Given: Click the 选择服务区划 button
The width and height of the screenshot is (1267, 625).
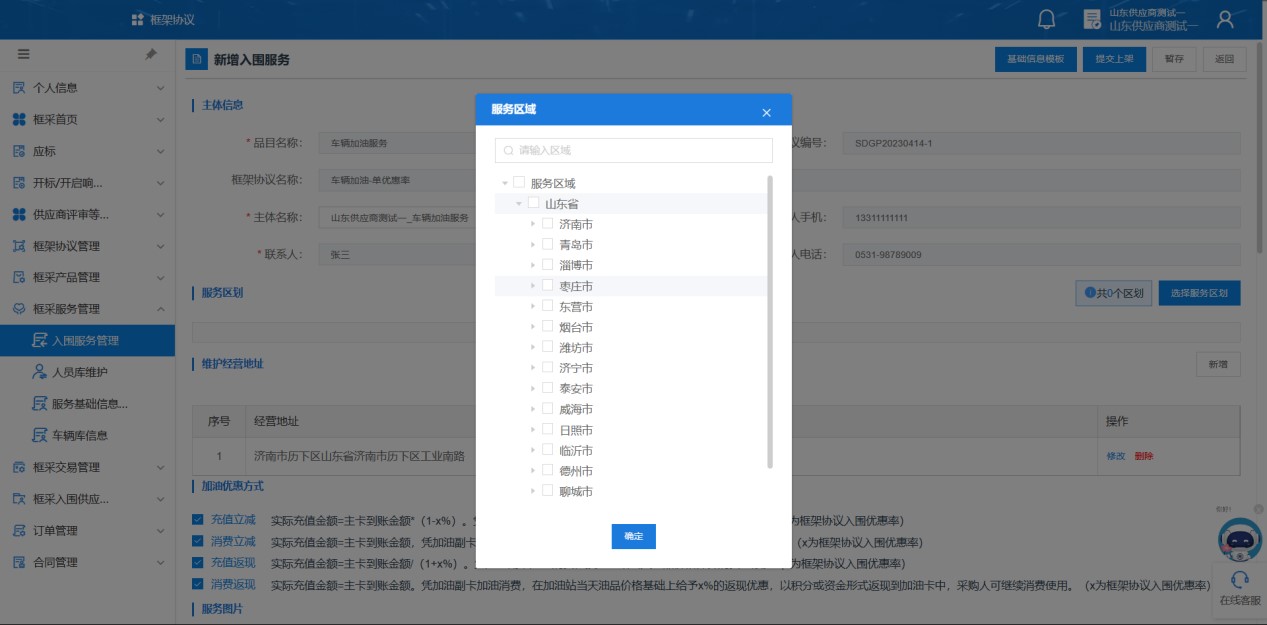Looking at the screenshot, I should coord(1199,293).
